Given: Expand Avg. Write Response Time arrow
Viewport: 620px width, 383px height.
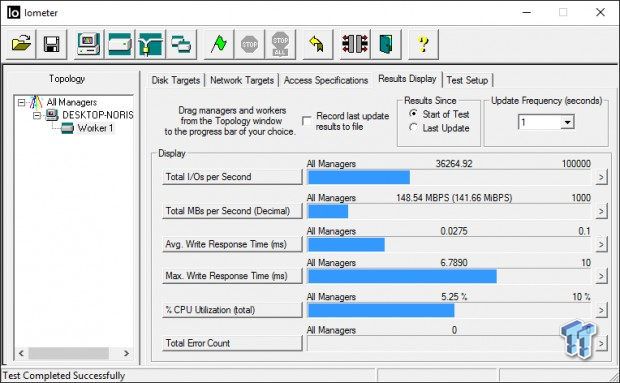Looking at the screenshot, I should pos(601,245).
